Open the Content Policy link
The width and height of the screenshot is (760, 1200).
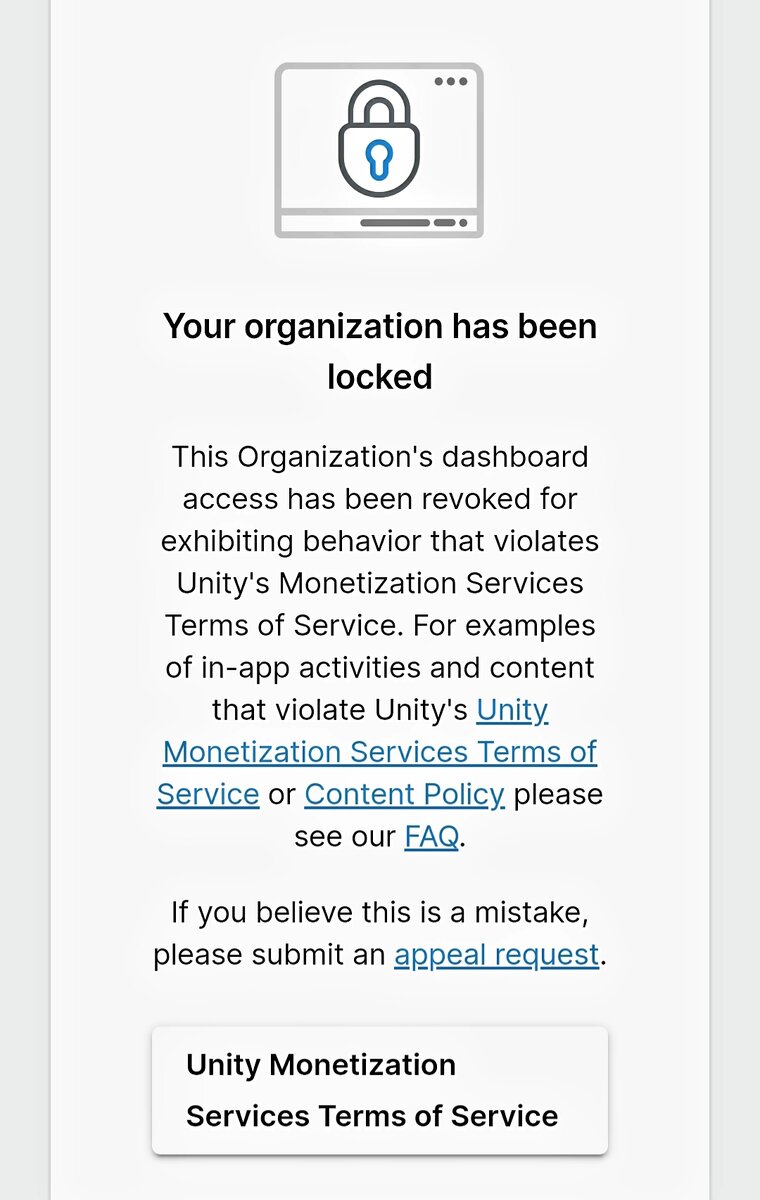[x=404, y=794]
